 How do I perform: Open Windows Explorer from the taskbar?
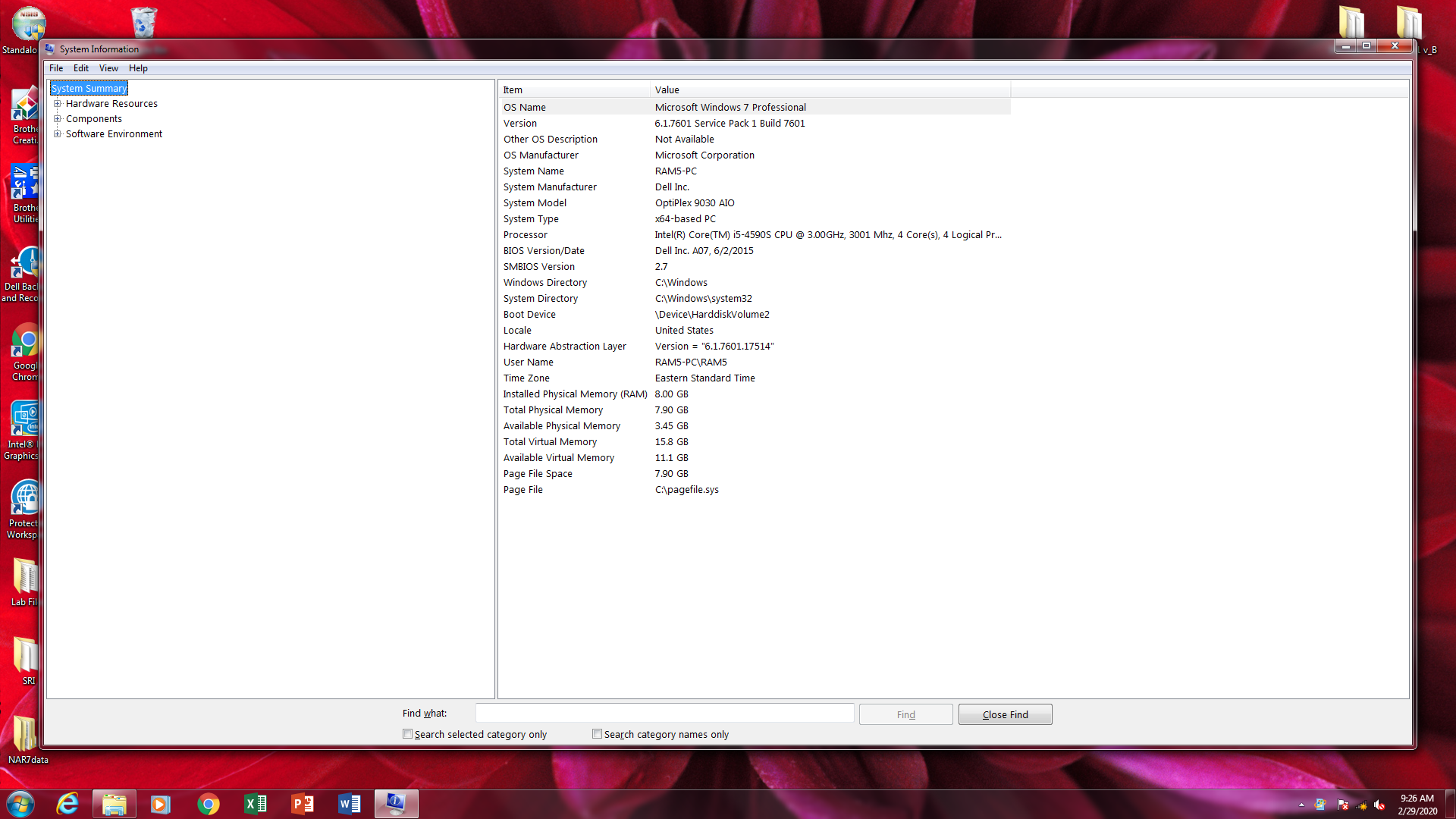pyautogui.click(x=115, y=804)
